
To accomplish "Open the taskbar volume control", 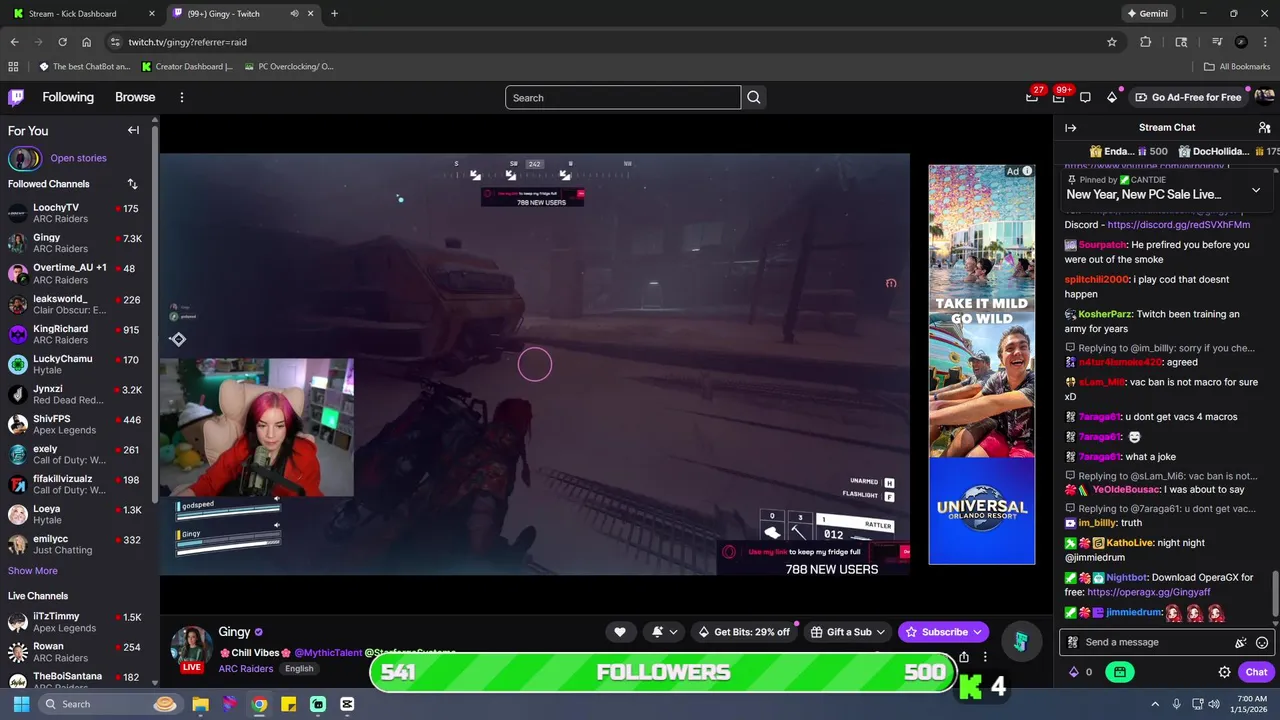I will 1214,704.
